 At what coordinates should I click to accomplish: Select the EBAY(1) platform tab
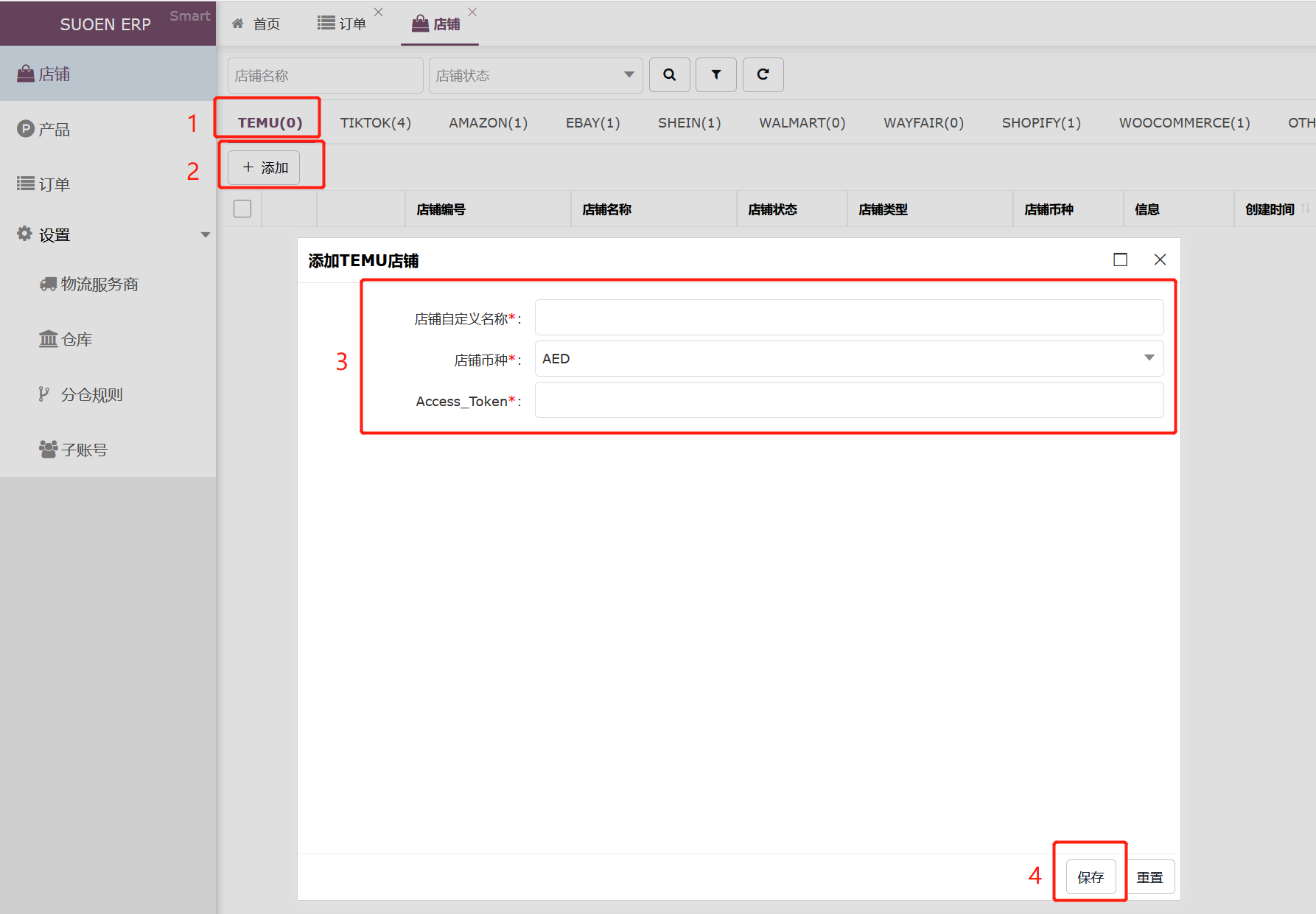coord(593,122)
